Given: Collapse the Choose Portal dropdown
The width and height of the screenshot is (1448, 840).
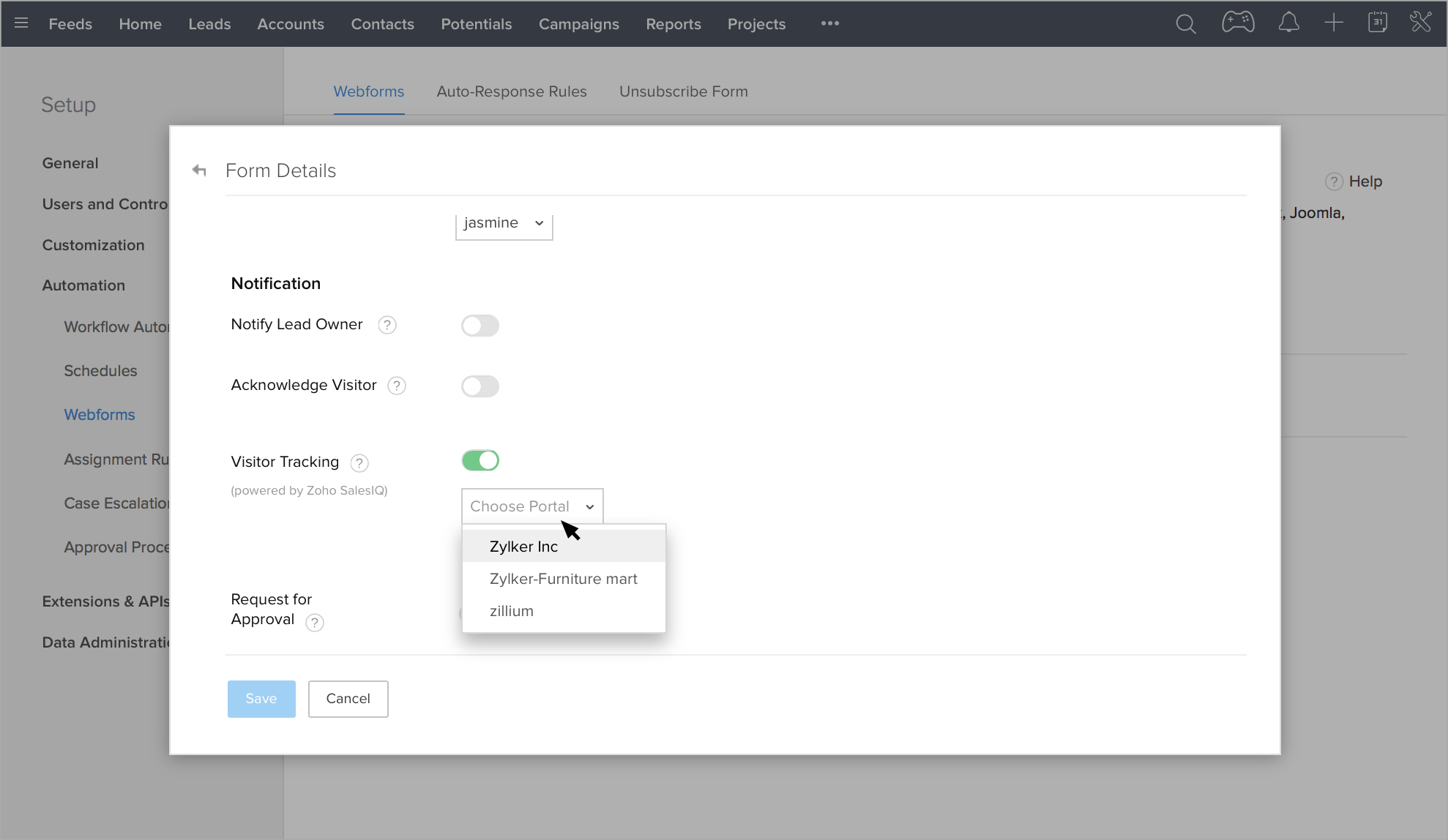Looking at the screenshot, I should 532,506.
